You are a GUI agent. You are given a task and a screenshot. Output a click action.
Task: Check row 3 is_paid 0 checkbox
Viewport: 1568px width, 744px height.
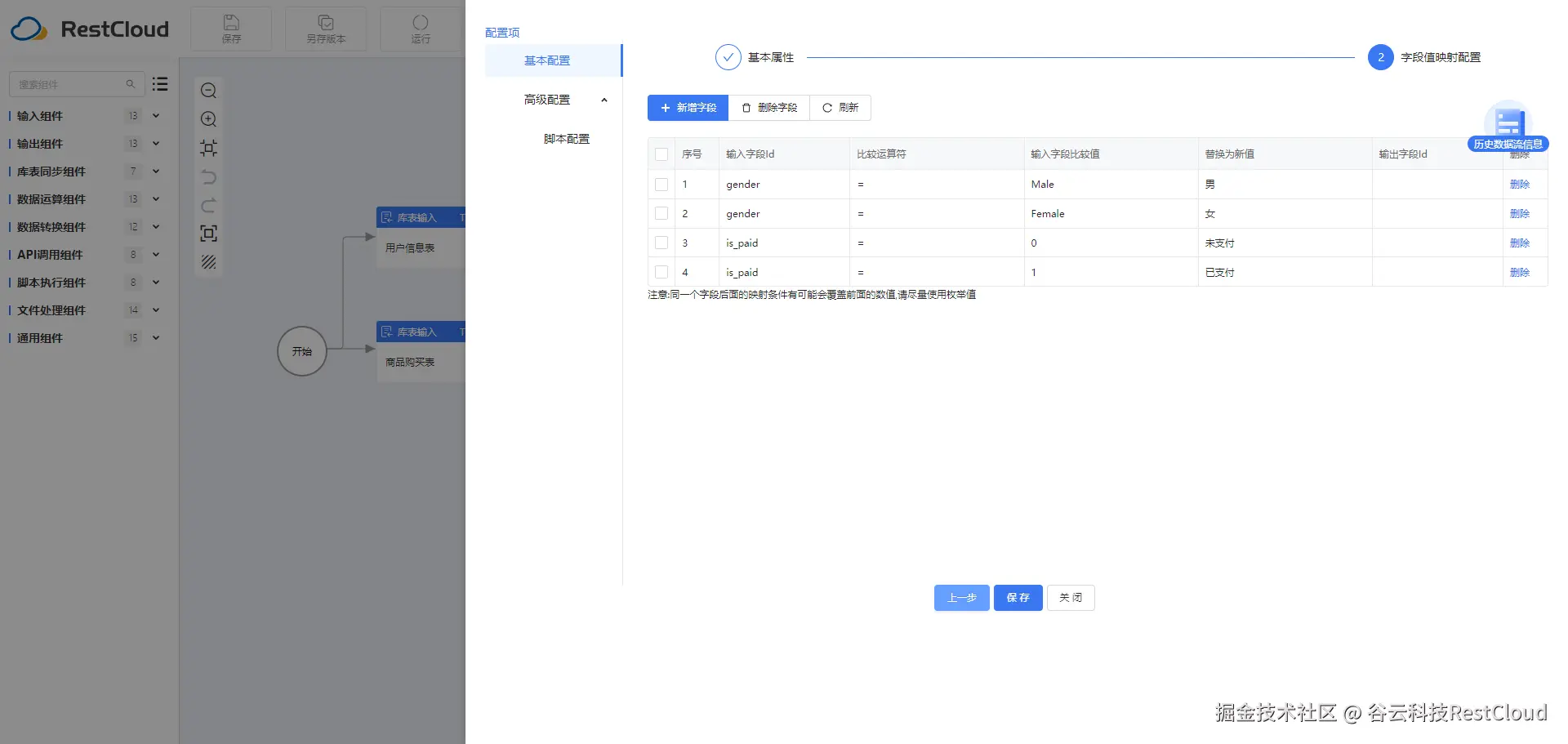tap(661, 243)
